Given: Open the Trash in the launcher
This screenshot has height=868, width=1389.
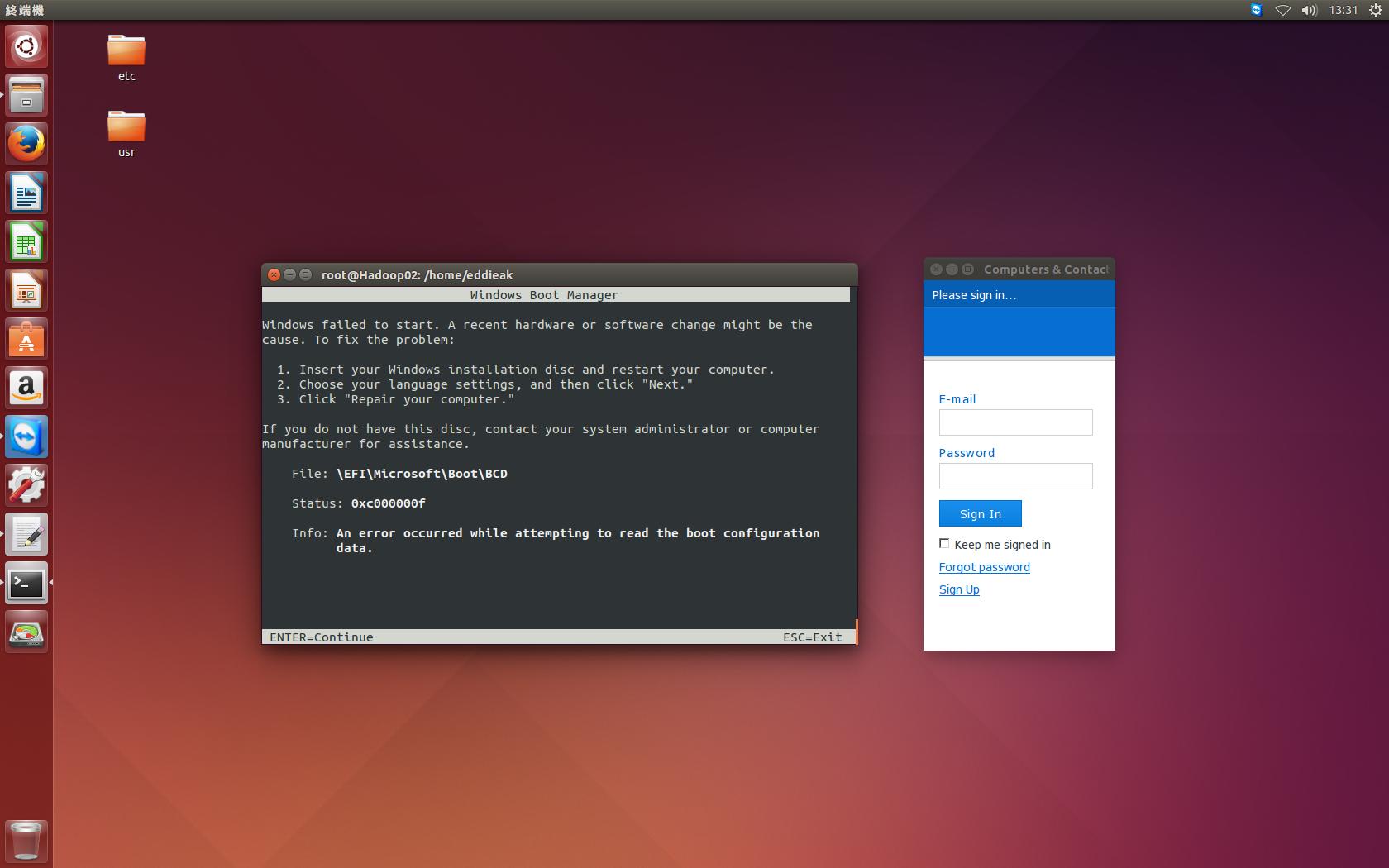Looking at the screenshot, I should (26, 841).
